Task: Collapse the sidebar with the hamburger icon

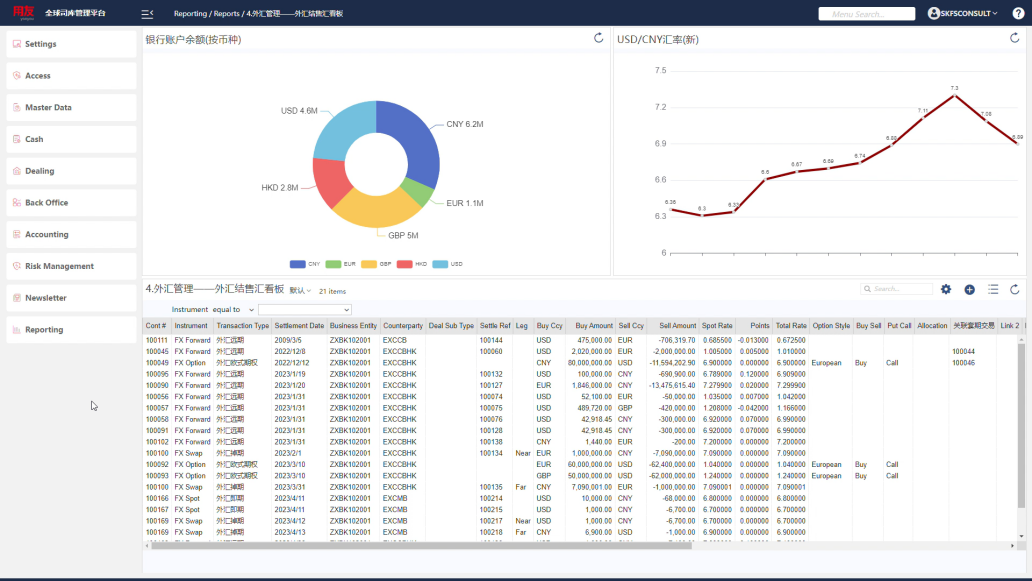Action: tap(147, 14)
